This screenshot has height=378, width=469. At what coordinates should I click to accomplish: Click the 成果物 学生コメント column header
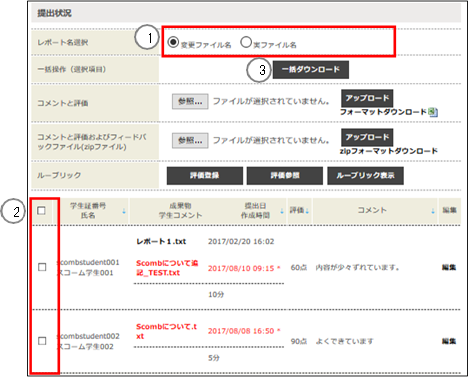click(x=180, y=210)
